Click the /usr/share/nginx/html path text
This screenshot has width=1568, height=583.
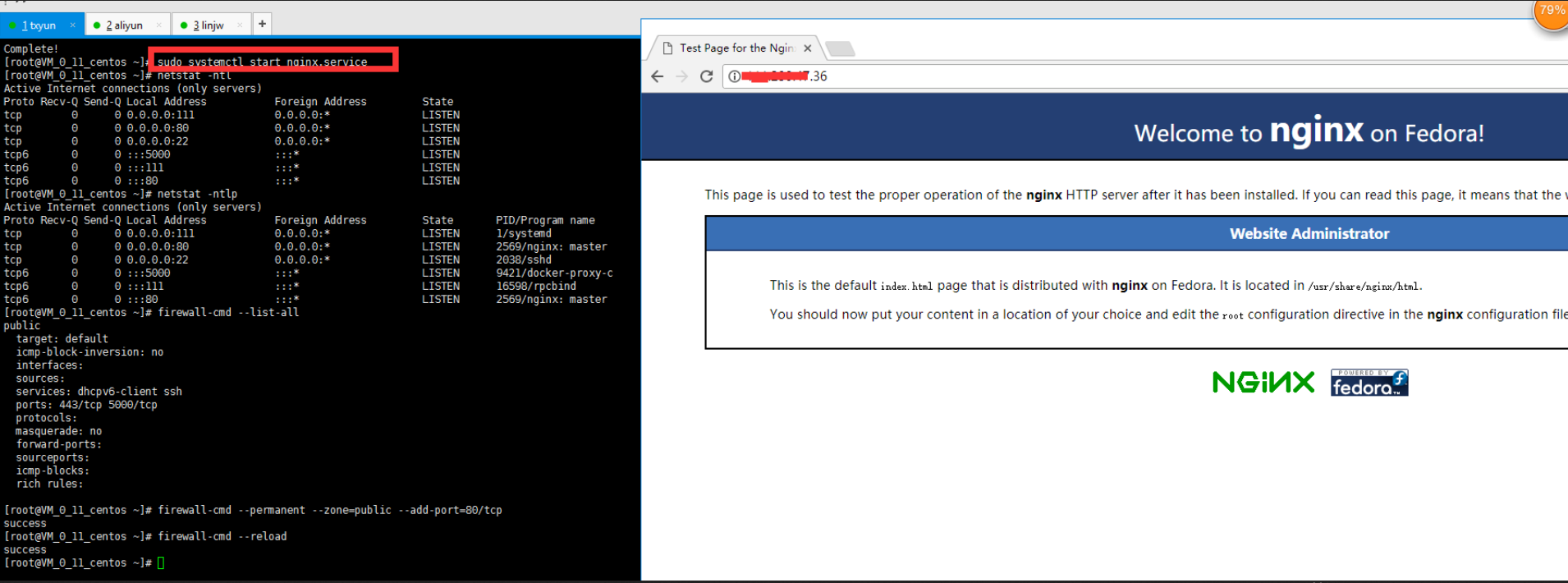click(x=1364, y=287)
